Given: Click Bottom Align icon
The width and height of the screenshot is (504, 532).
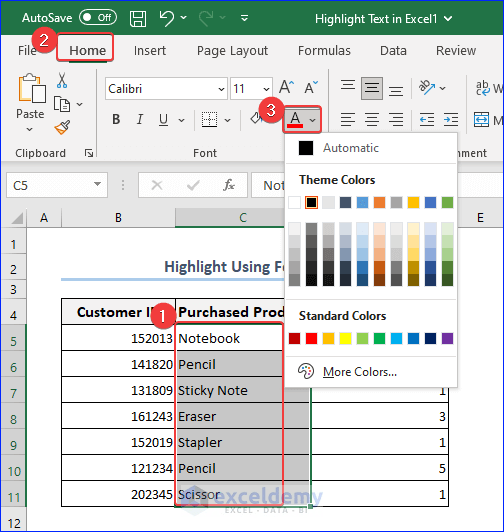Looking at the screenshot, I should [x=396, y=91].
